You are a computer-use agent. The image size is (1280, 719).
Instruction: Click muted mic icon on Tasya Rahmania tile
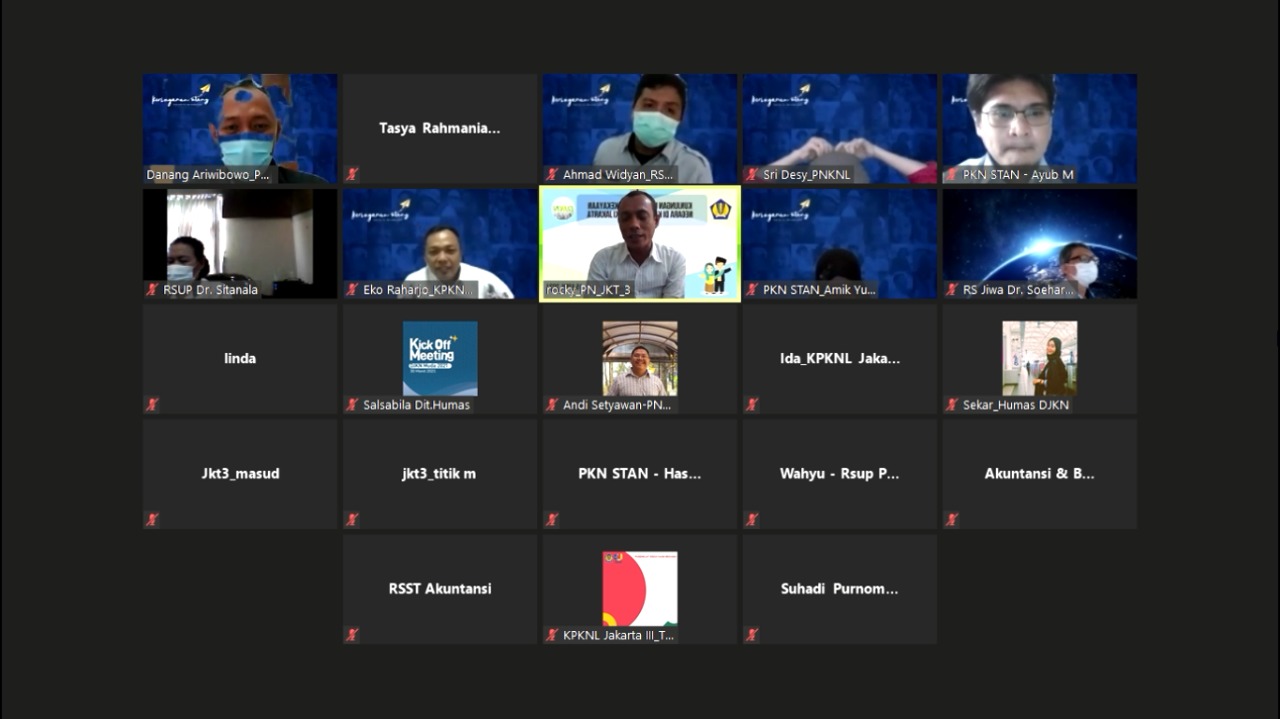pyautogui.click(x=352, y=174)
